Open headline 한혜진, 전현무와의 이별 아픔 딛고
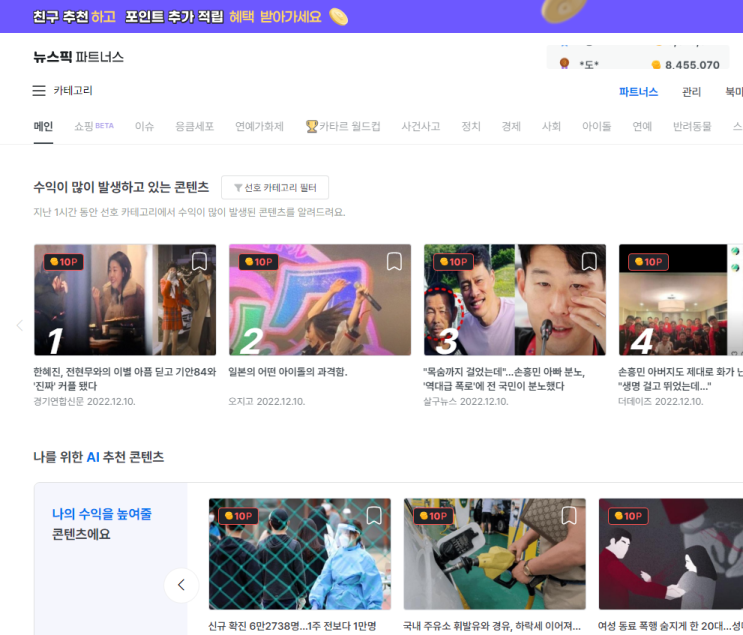The image size is (743, 635). point(125,379)
